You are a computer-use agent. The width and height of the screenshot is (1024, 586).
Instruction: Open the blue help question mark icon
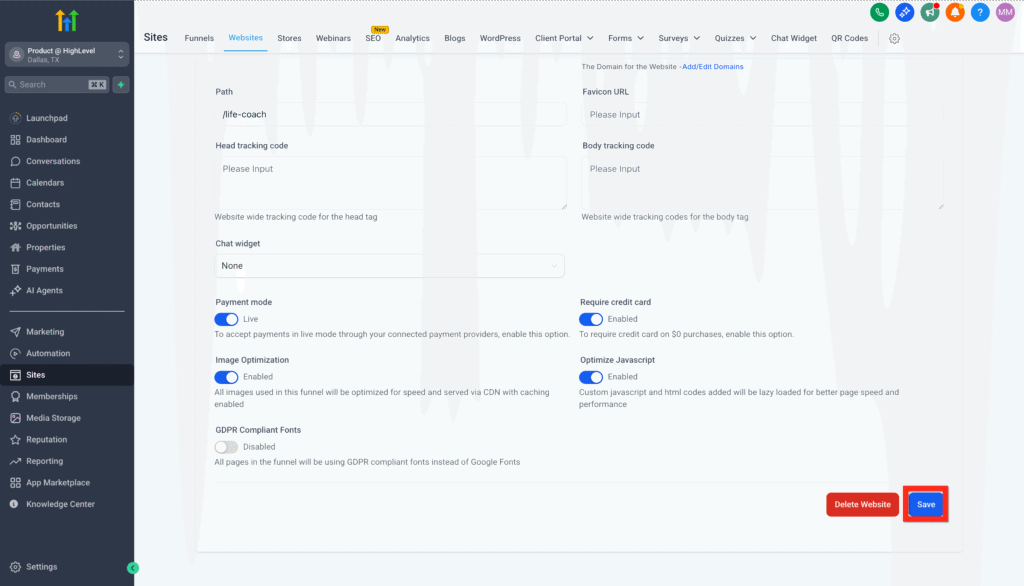tap(980, 12)
